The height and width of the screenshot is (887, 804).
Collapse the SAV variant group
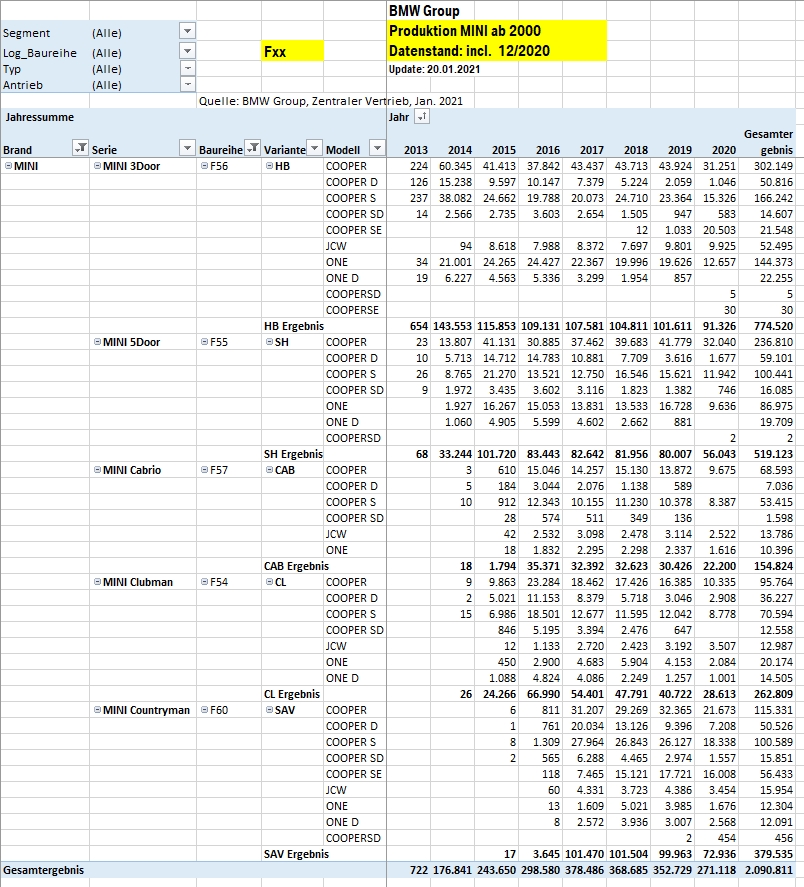[269, 710]
